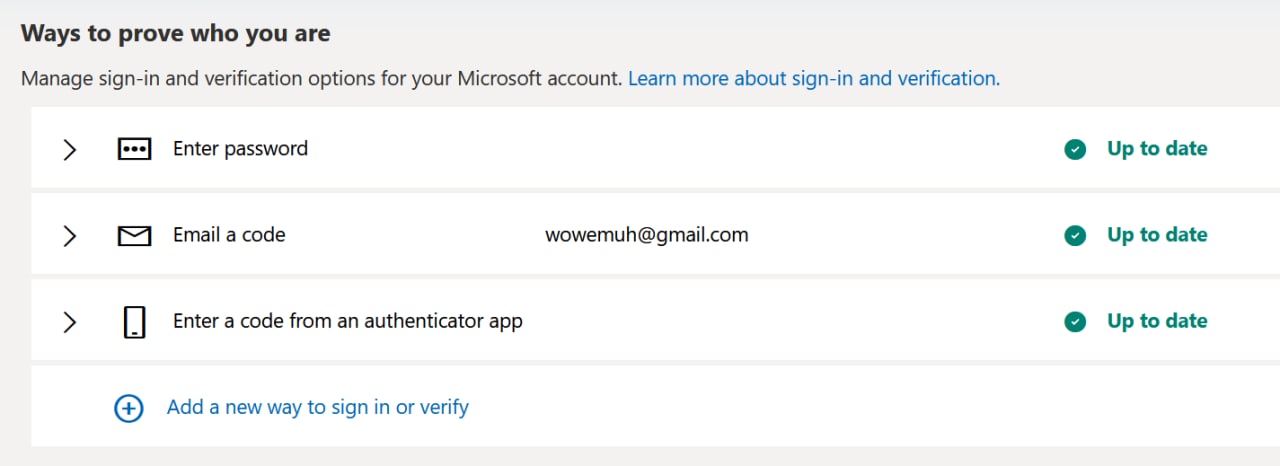
Task: Click Up to date status for password
Action: pyautogui.click(x=1157, y=149)
